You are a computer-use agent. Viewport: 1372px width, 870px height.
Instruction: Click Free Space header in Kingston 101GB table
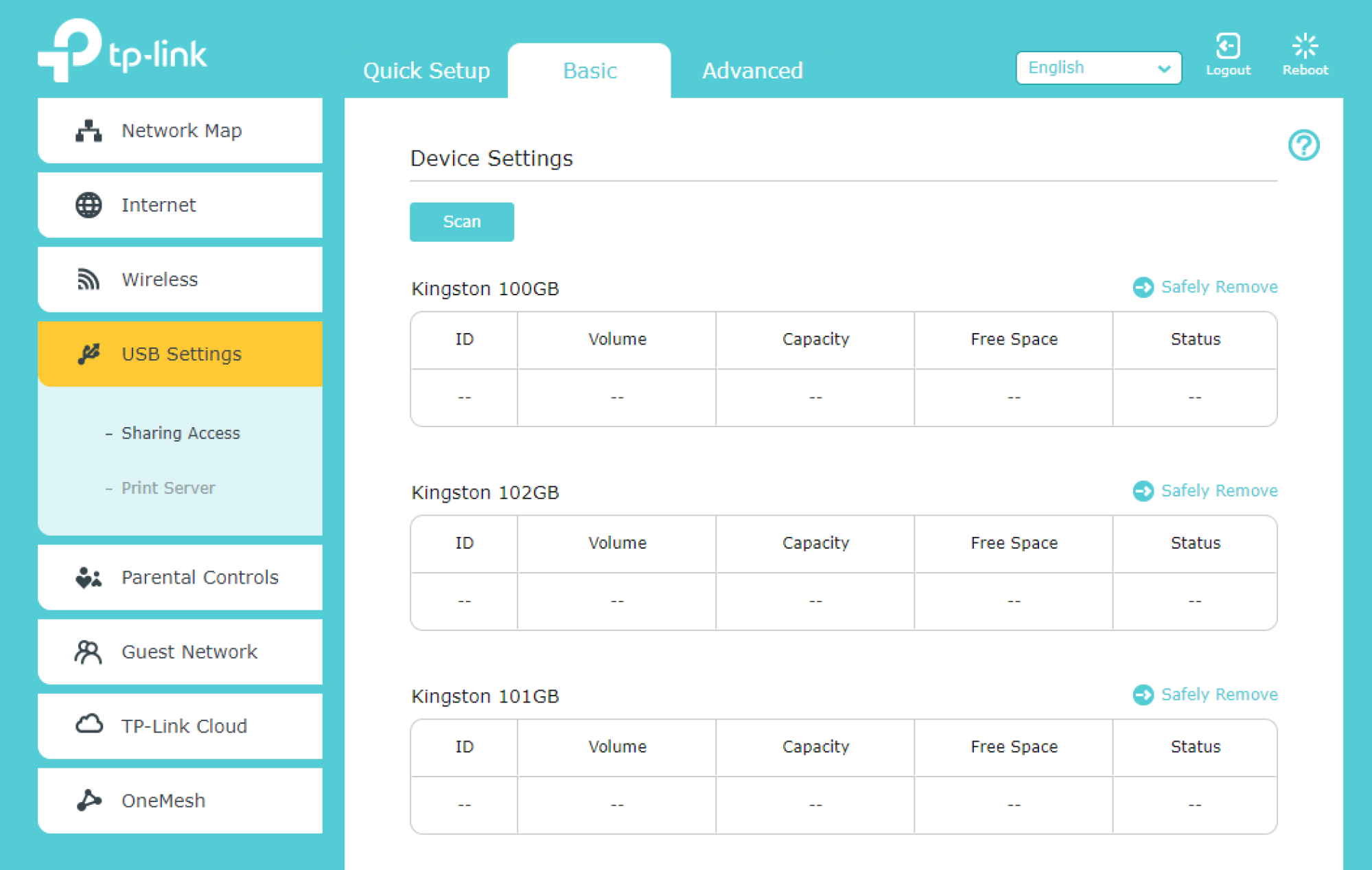click(x=1014, y=746)
